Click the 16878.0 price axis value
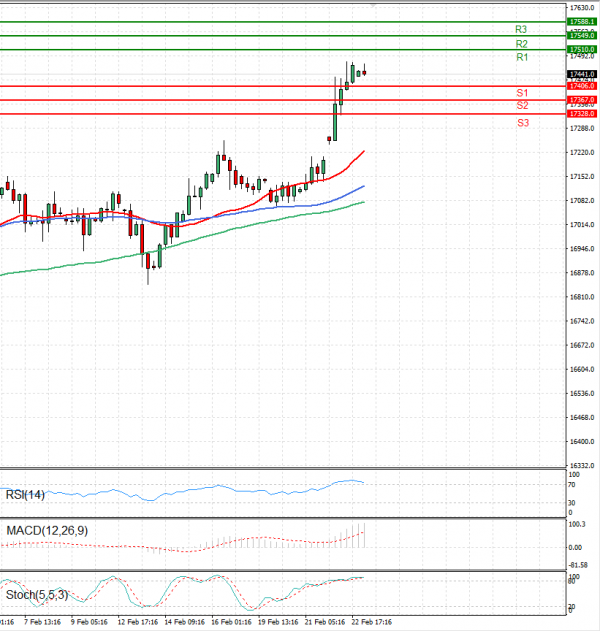This screenshot has height=631, width=600. point(582,273)
